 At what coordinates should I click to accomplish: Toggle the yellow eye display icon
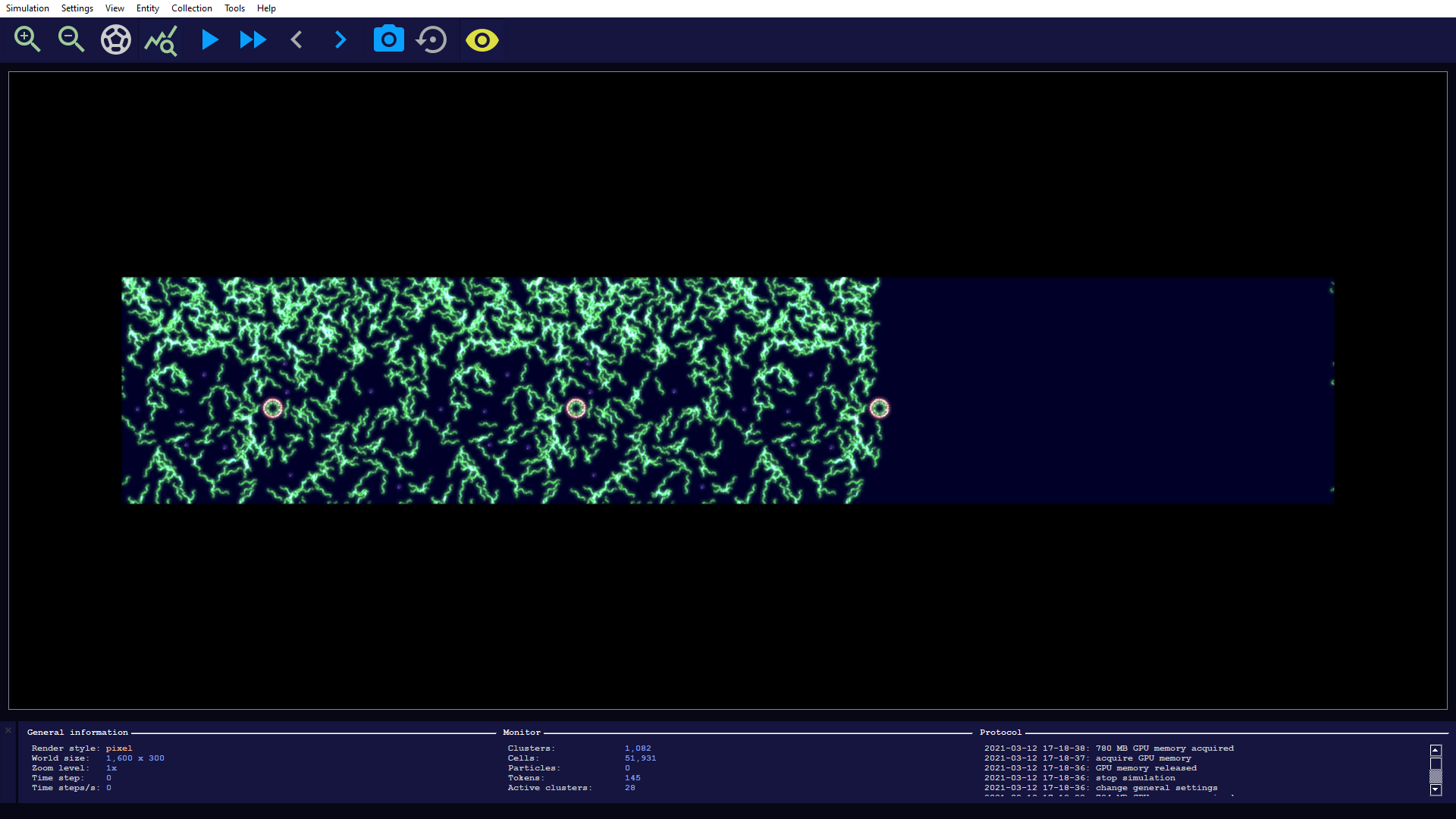[x=482, y=39]
